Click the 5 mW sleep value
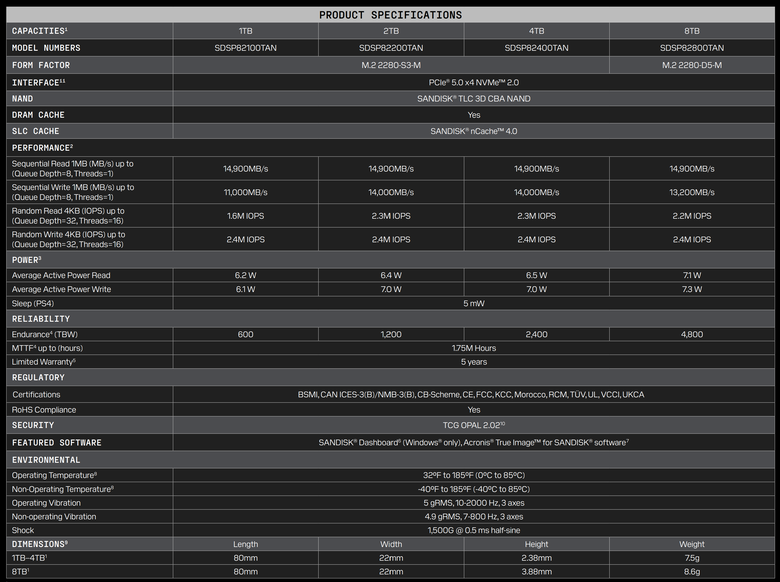The image size is (780, 582). 474,303
